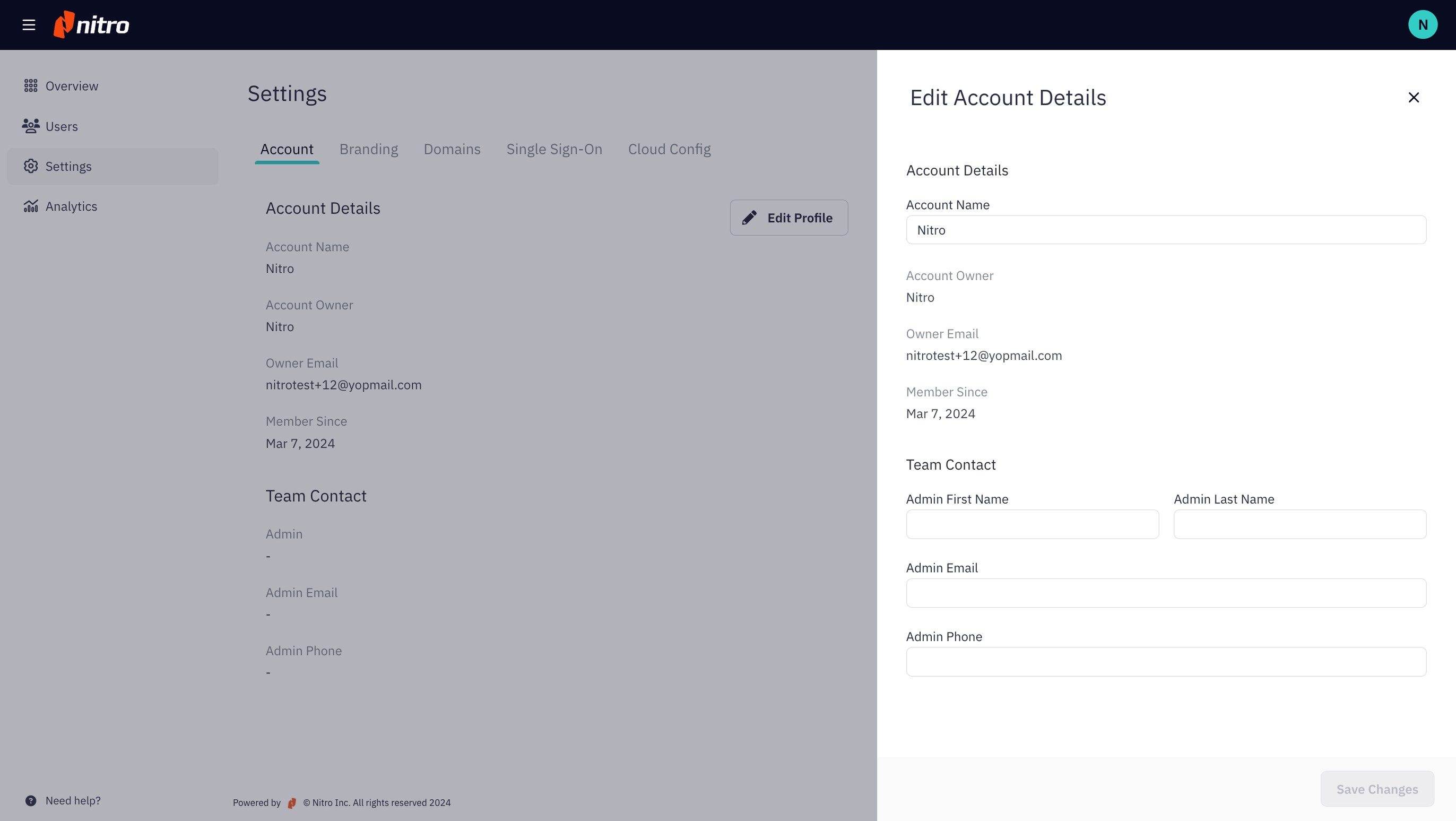Select the Users section icon
Viewport: 1456px width, 821px height.
(31, 126)
